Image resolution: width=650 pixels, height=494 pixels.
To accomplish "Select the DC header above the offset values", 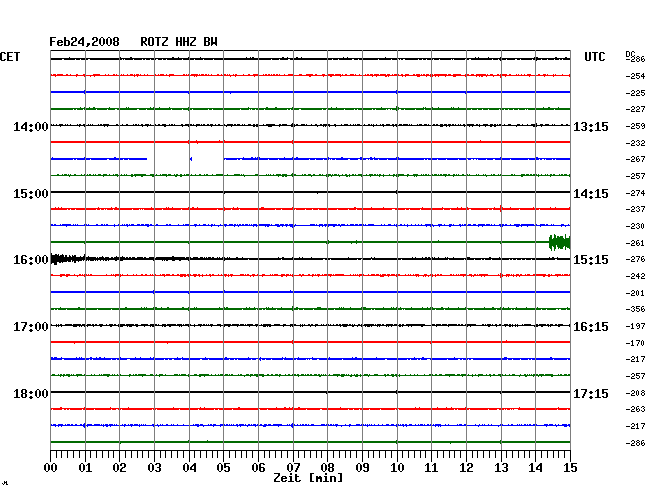I will point(630,54).
